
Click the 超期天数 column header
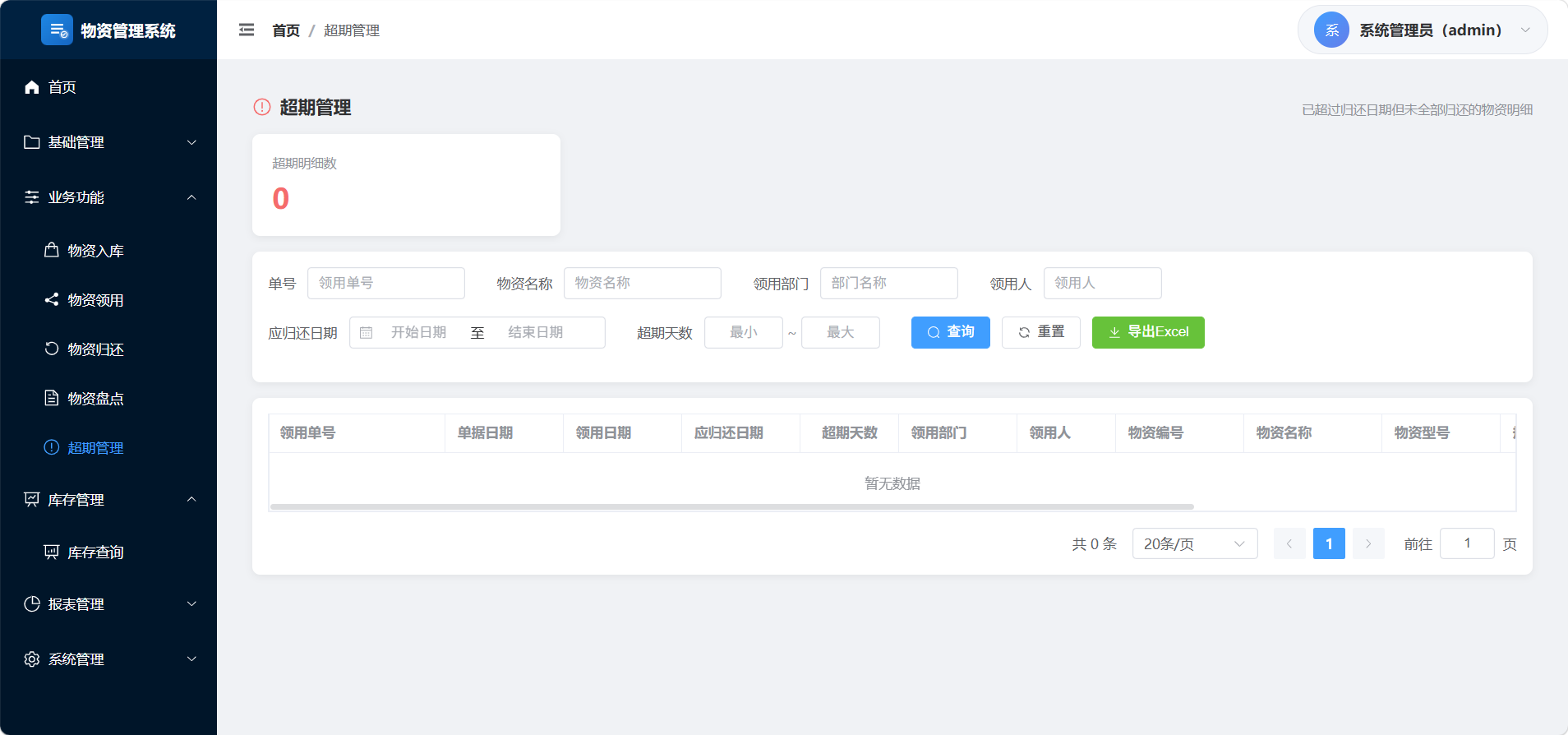pyautogui.click(x=850, y=433)
